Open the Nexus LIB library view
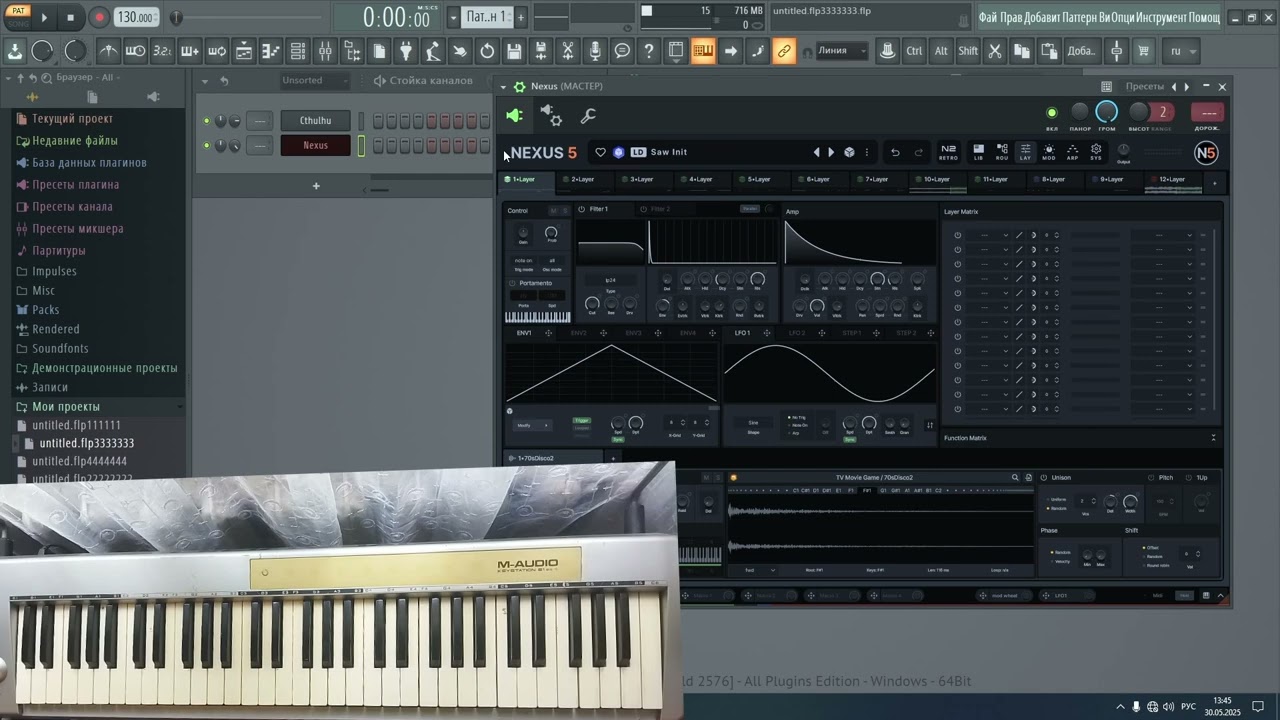The image size is (1280, 720). click(978, 152)
